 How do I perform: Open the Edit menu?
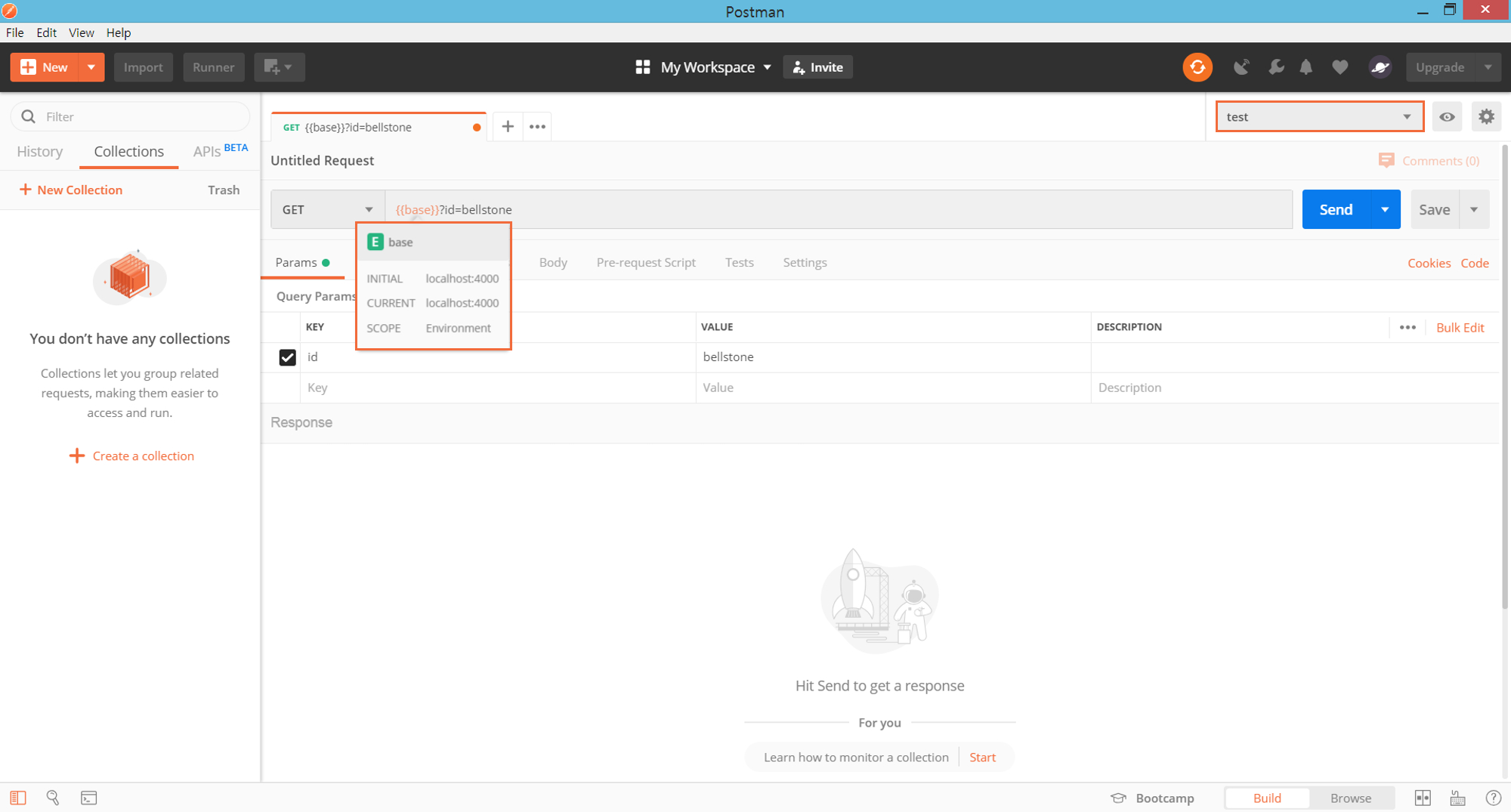tap(46, 32)
